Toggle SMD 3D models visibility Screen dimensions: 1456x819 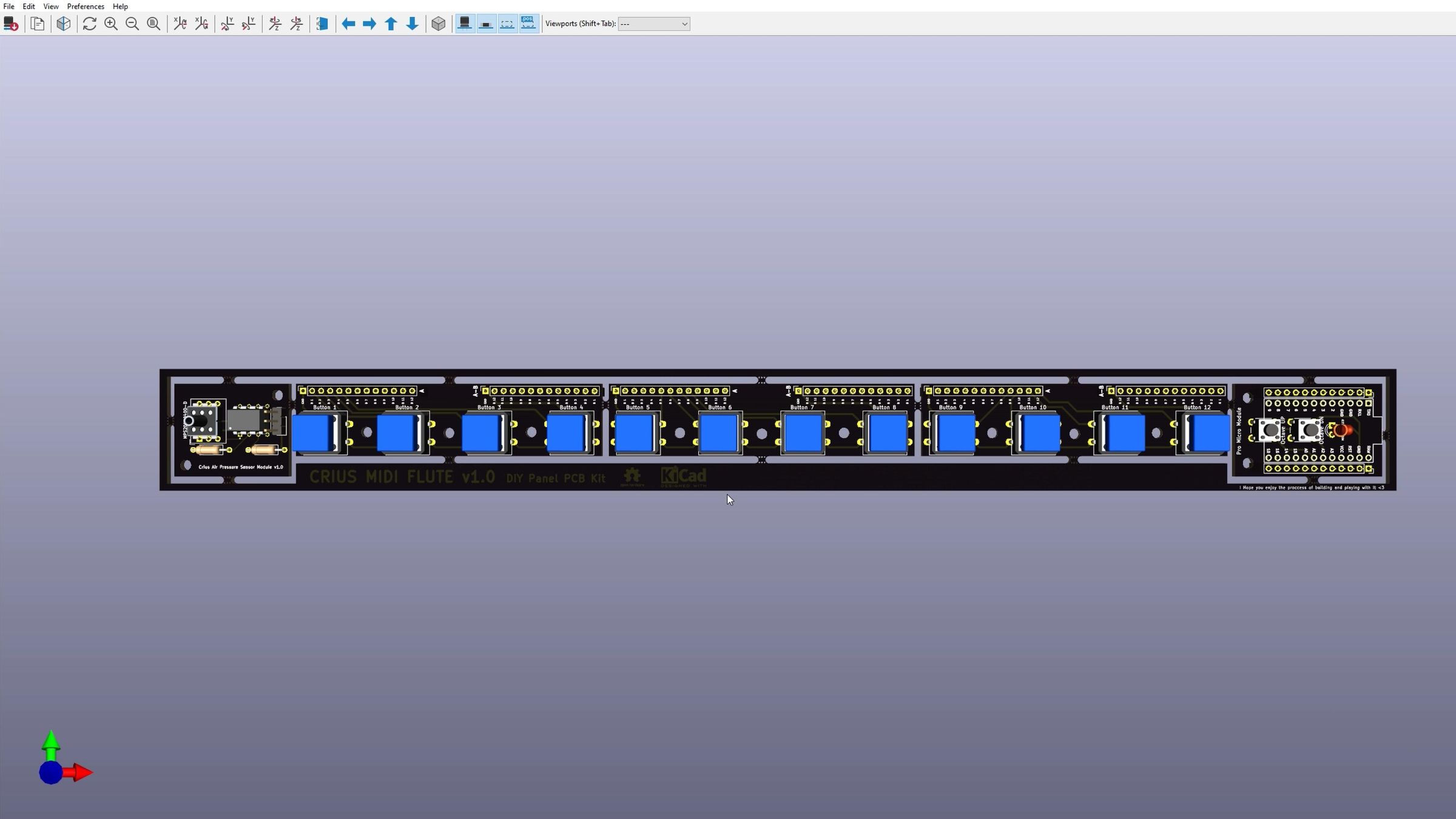point(486,24)
